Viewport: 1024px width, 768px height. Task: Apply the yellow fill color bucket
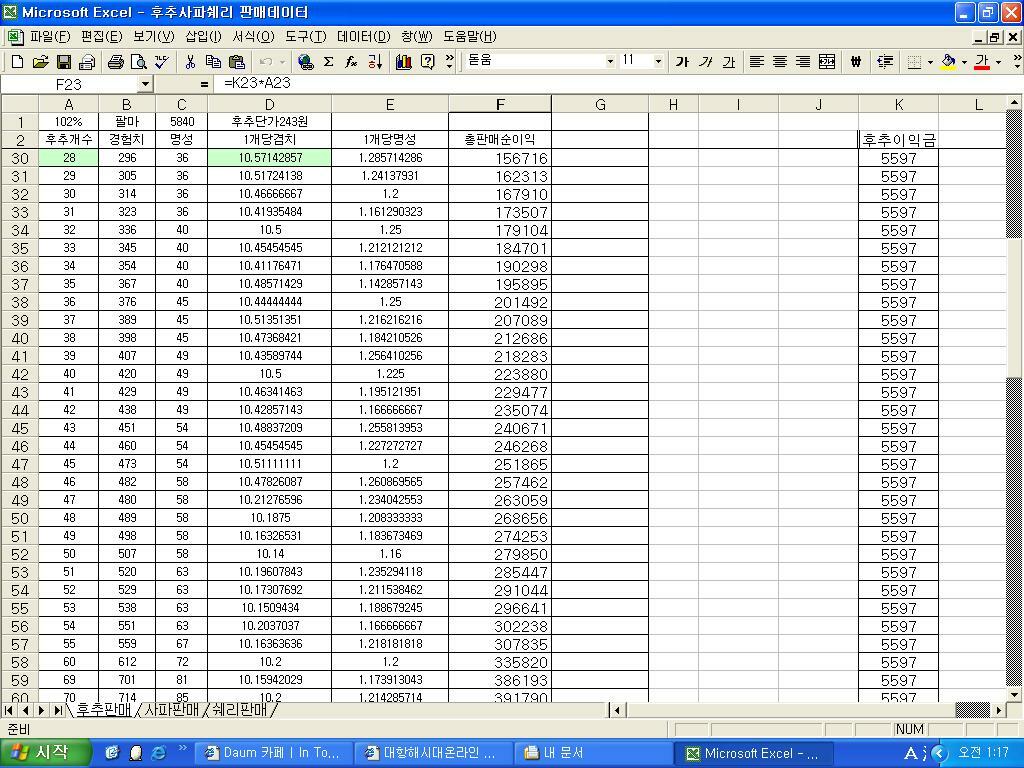click(x=948, y=62)
